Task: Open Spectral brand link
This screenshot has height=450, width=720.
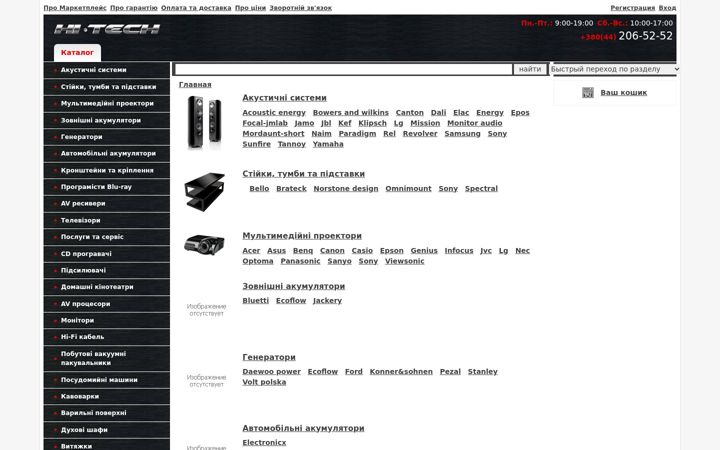Action: tap(481, 189)
